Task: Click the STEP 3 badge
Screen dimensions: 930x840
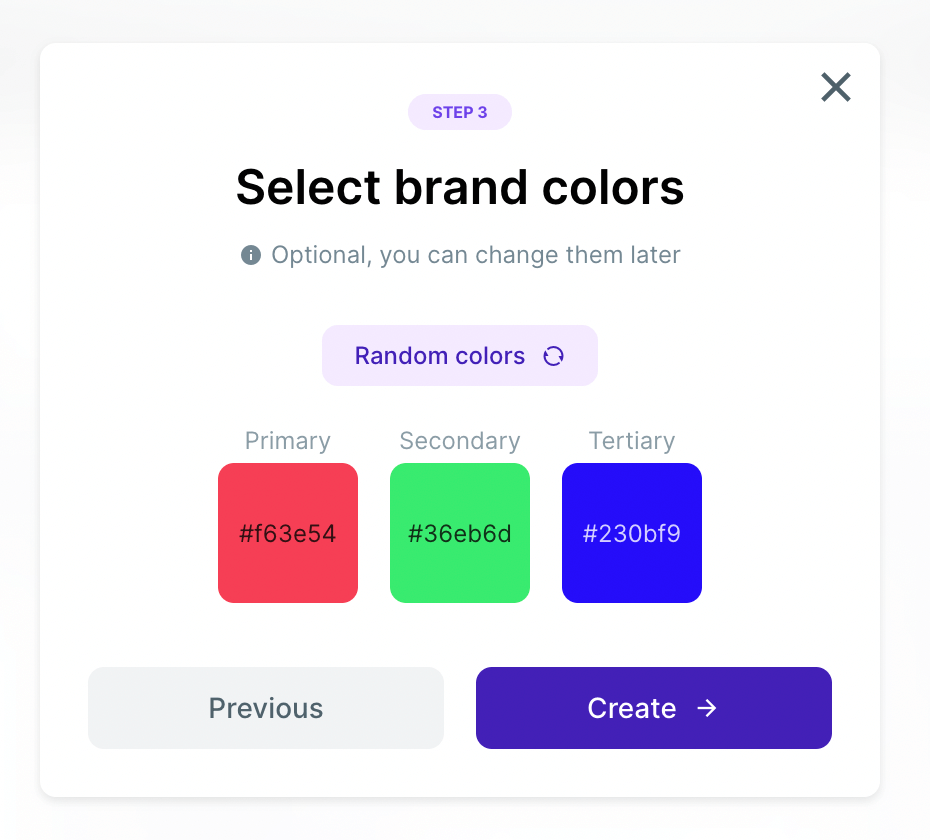Action: [460, 112]
